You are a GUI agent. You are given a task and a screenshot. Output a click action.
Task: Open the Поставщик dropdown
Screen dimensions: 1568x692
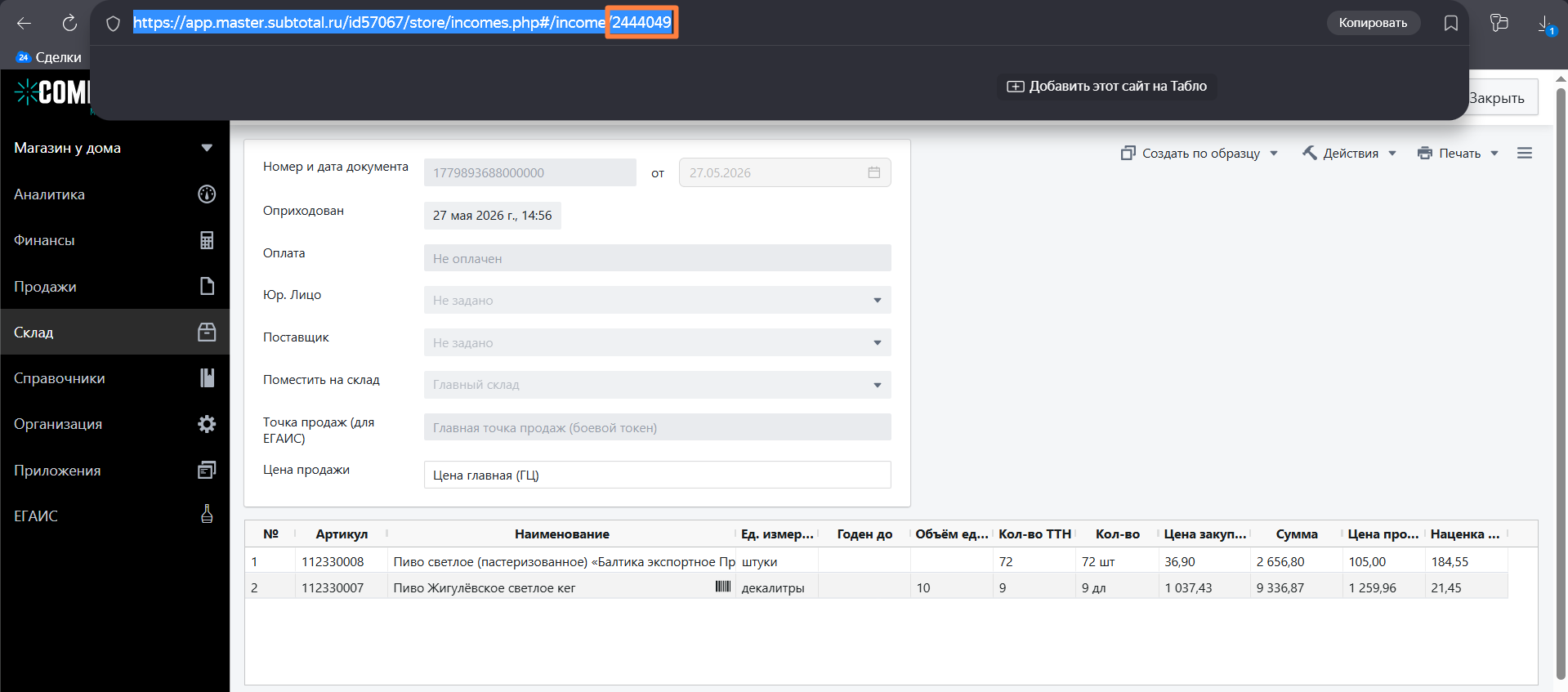tap(657, 342)
